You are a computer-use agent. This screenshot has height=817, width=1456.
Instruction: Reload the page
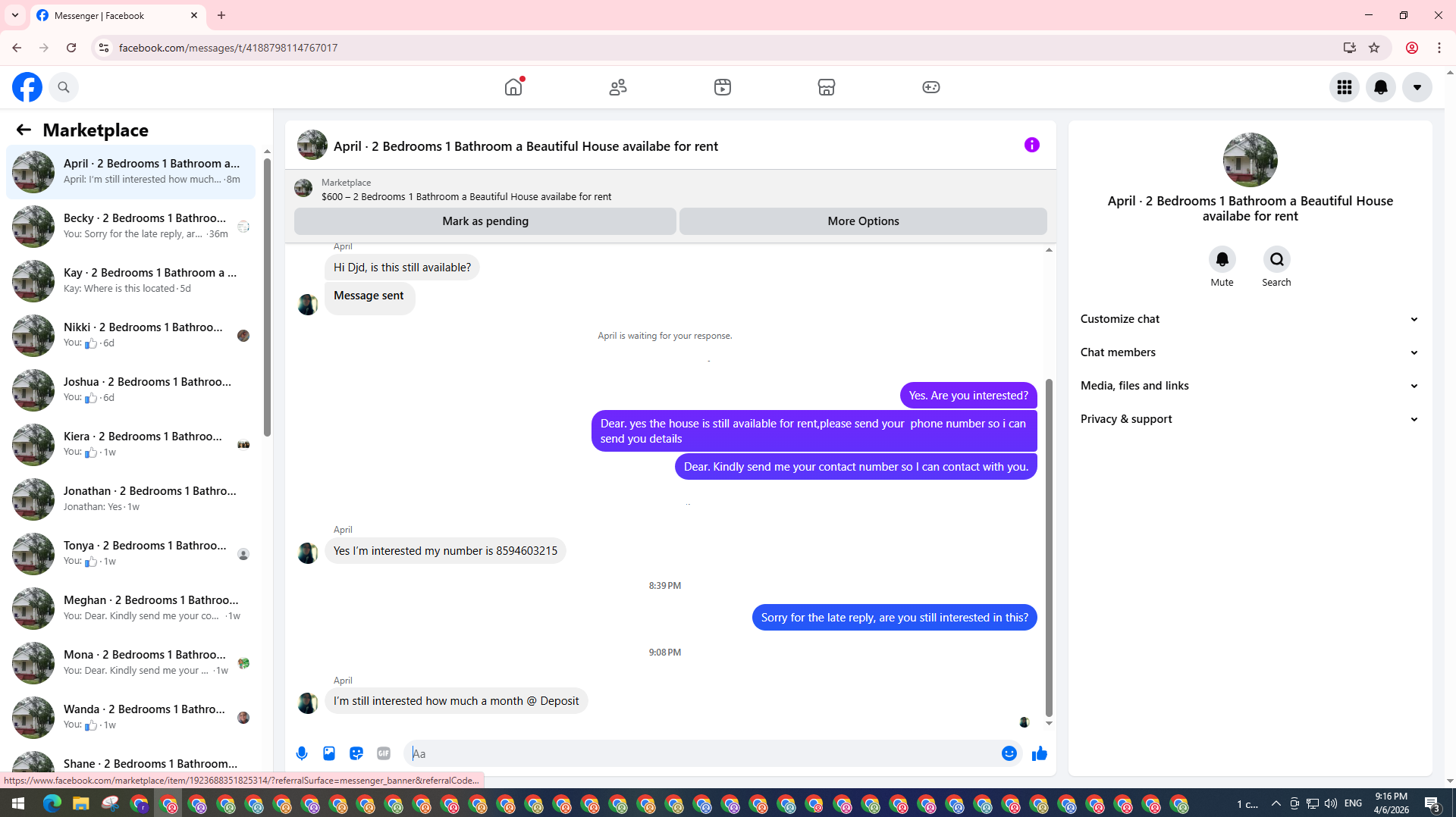71,48
